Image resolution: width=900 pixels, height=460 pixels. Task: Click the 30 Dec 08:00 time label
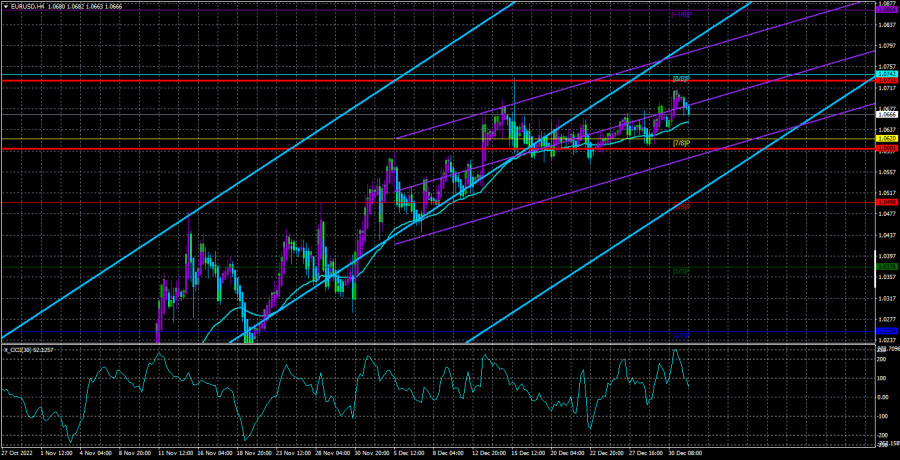click(686, 455)
